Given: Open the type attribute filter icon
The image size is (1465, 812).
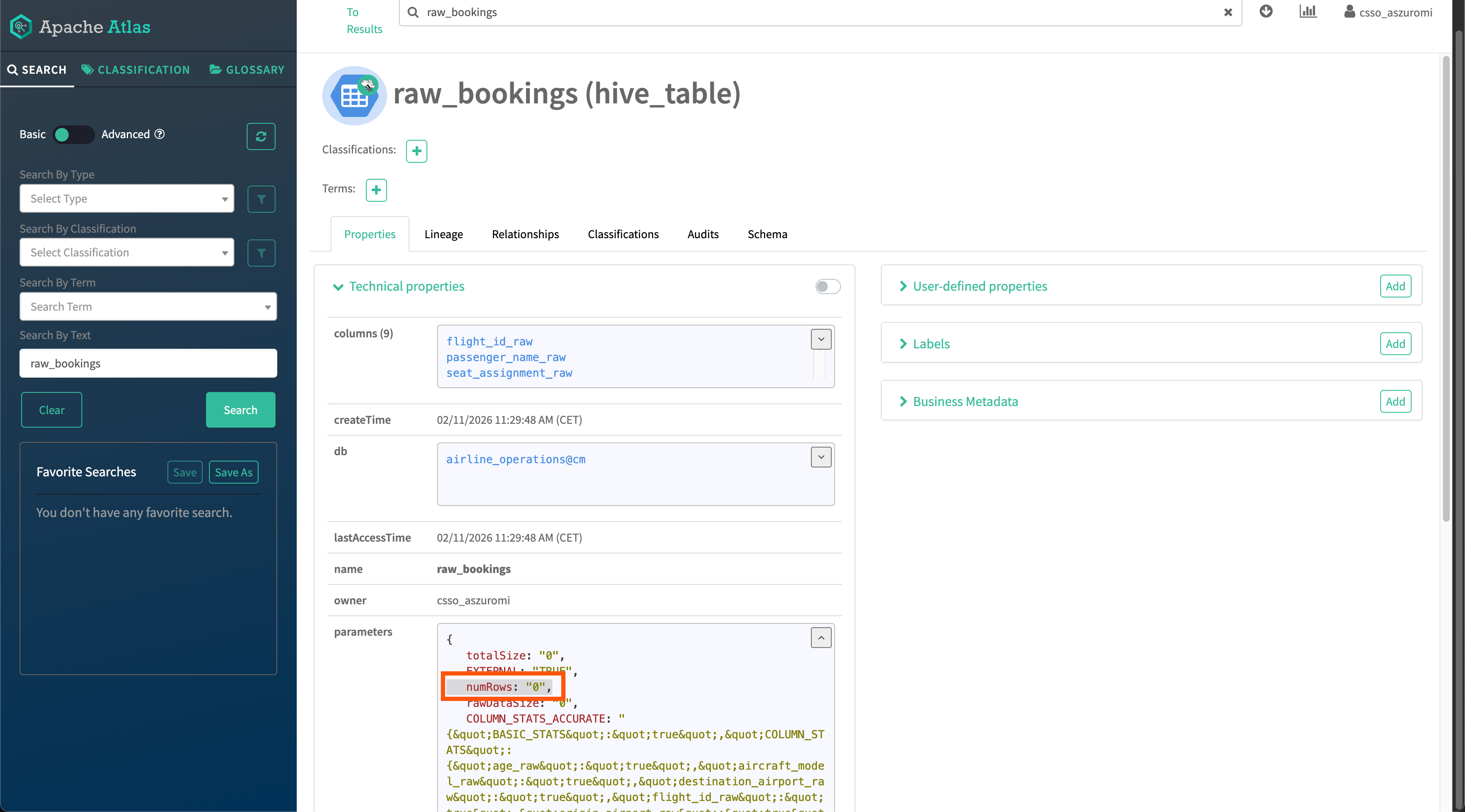Looking at the screenshot, I should [x=261, y=199].
